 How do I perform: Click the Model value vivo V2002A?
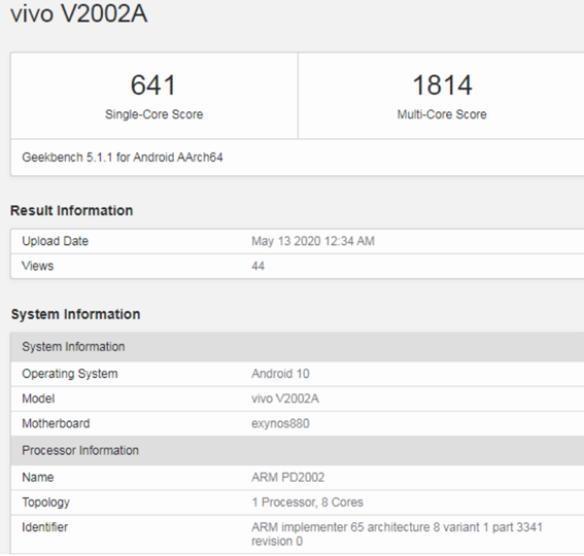point(285,398)
